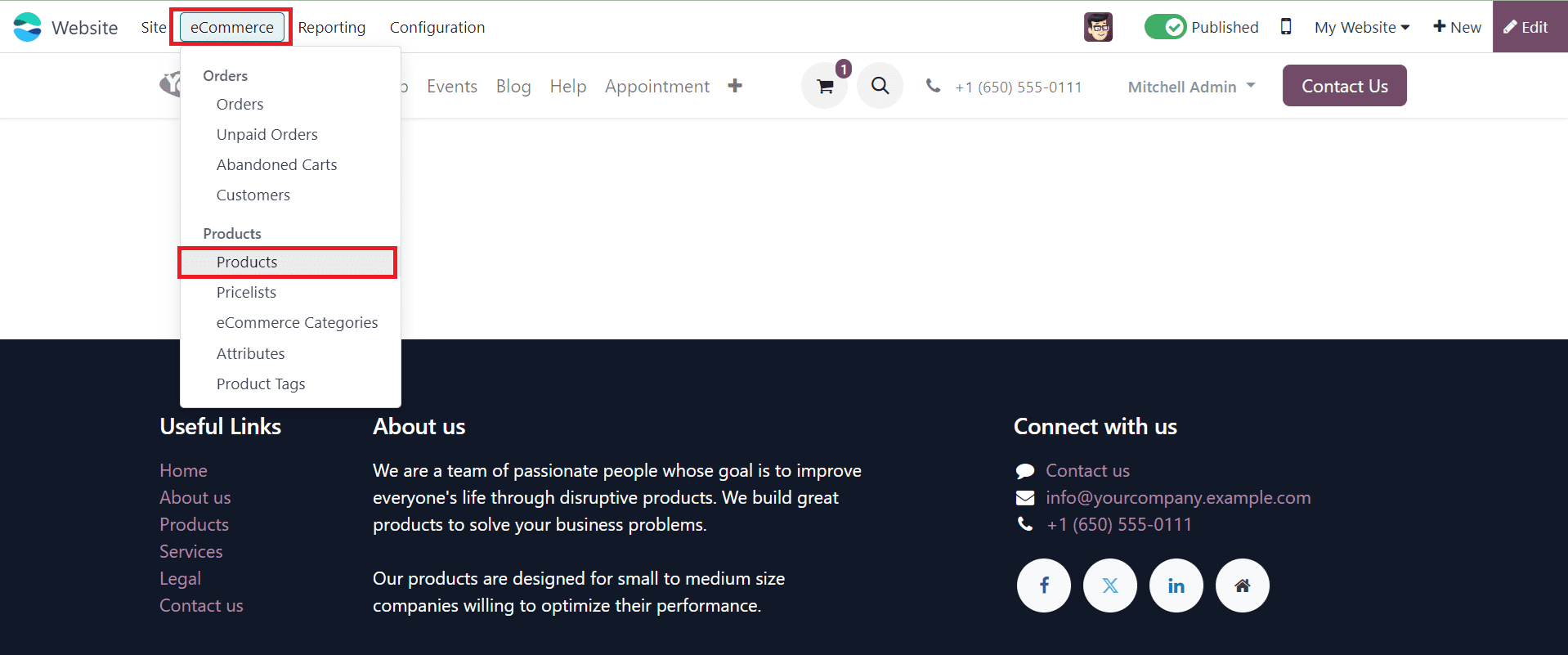Open the X (Twitter) social icon
The image size is (1568, 655).
coord(1110,585)
